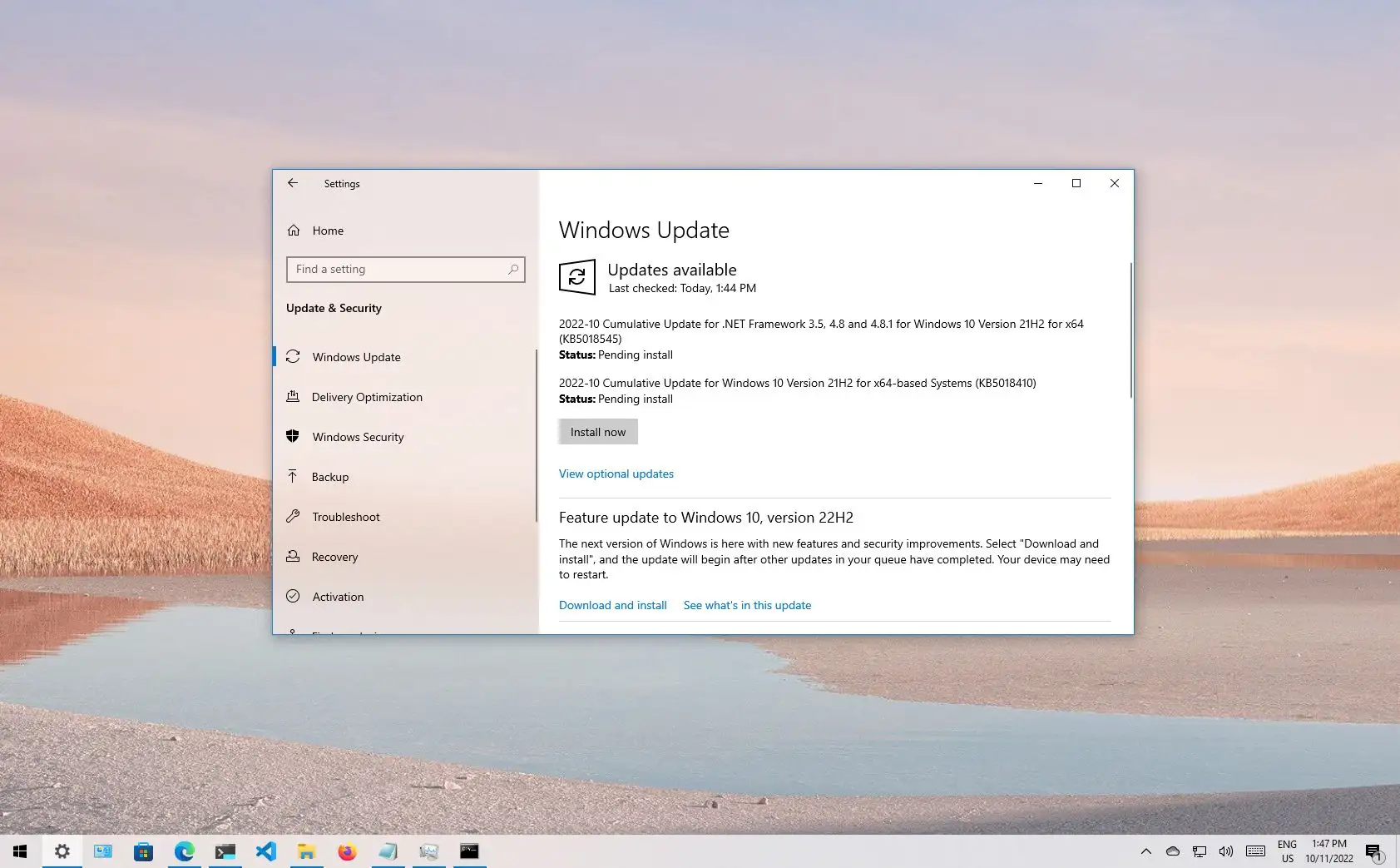Image resolution: width=1400 pixels, height=868 pixels.
Task: Open Visual Studio Code from the taskbar
Action: click(x=266, y=851)
